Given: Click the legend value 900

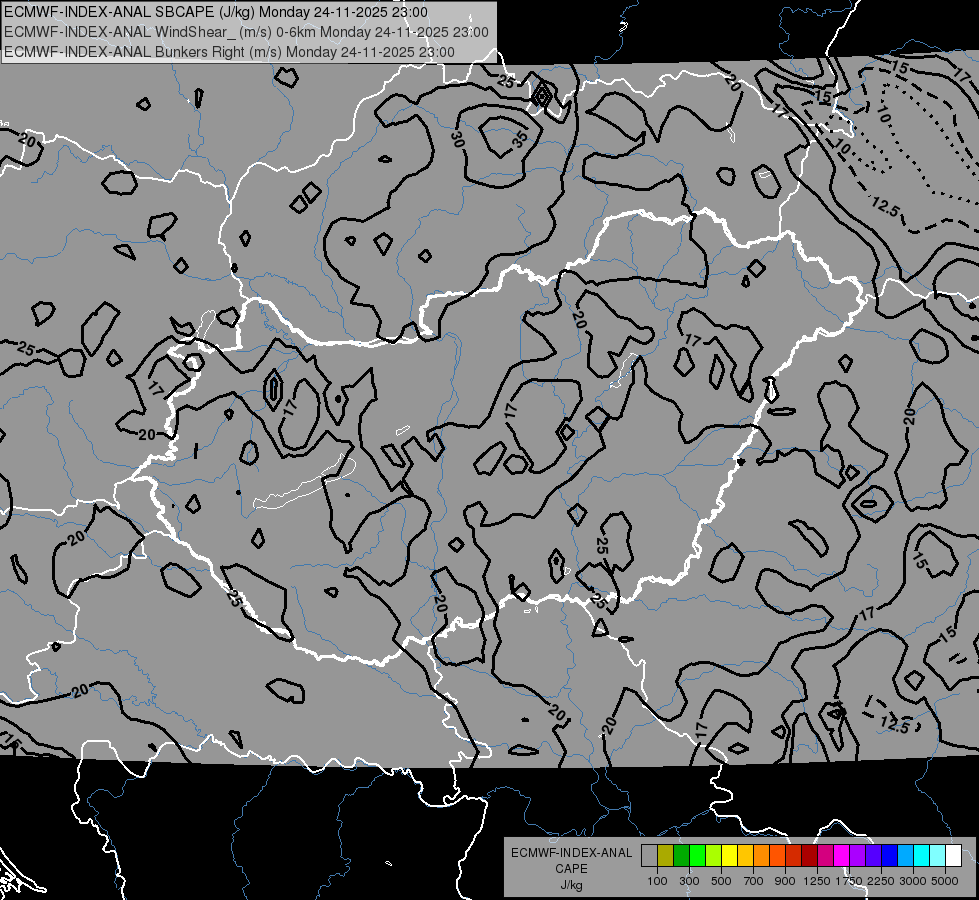Looking at the screenshot, I should click(785, 881).
